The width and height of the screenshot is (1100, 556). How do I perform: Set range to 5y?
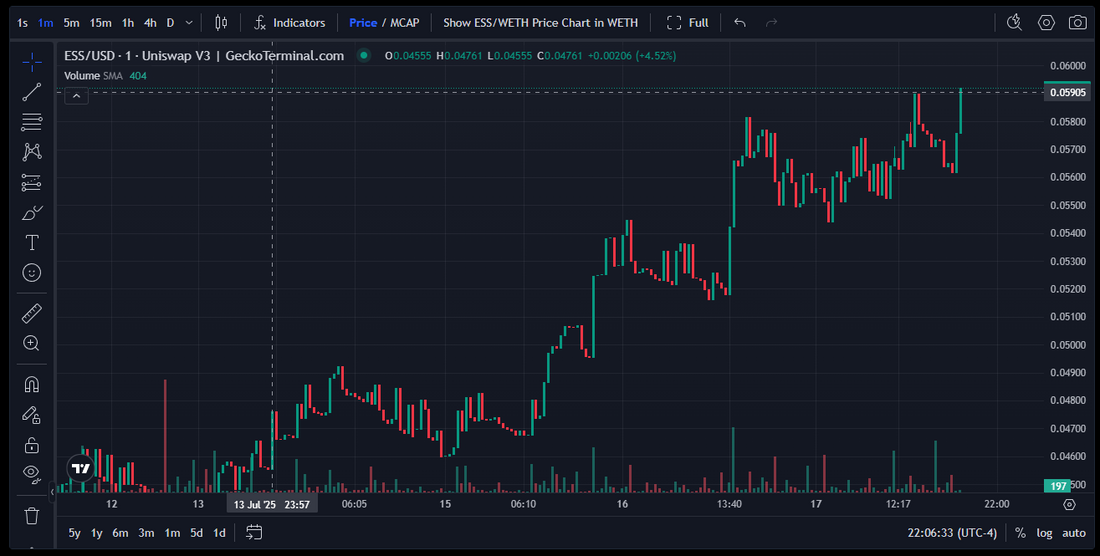74,533
